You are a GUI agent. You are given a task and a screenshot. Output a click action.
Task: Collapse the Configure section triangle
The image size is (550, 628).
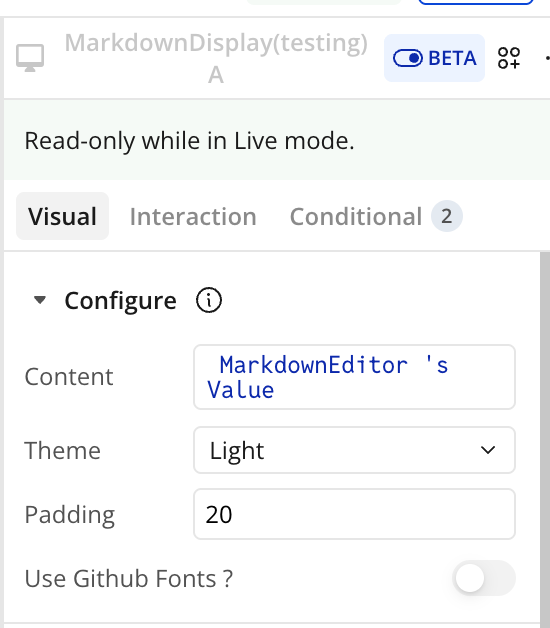[x=40, y=300]
